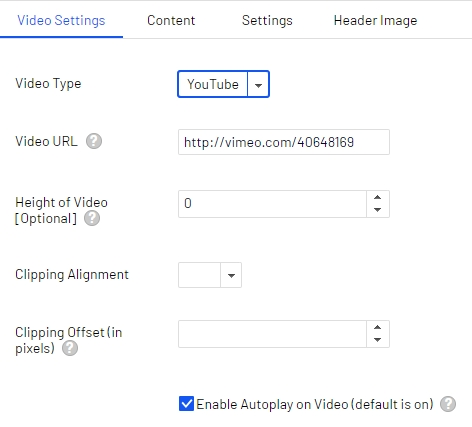Increase Clipping Offset with up arrow
This screenshot has width=472, height=427.
(378, 327)
